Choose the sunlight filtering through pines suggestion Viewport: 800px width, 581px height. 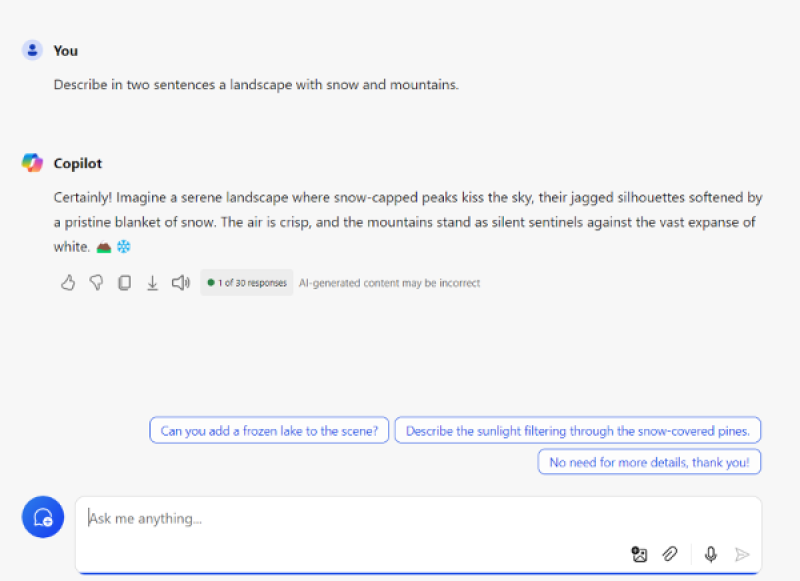tap(578, 431)
